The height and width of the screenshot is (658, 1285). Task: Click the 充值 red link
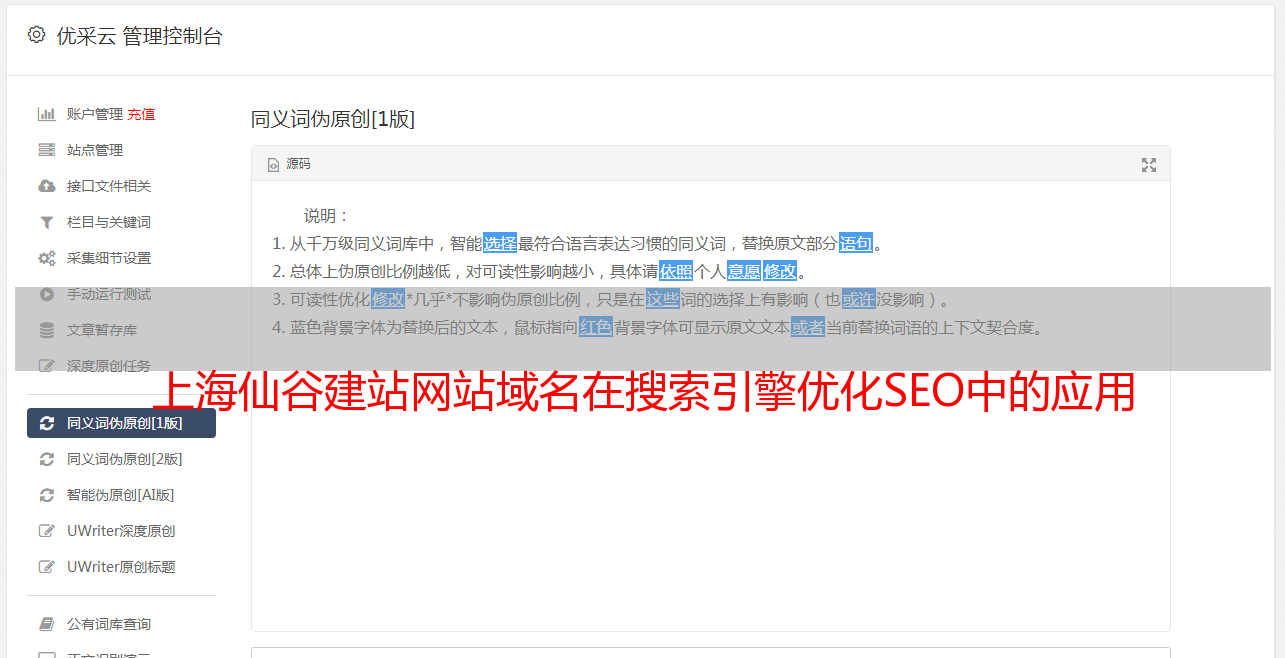click(x=141, y=114)
